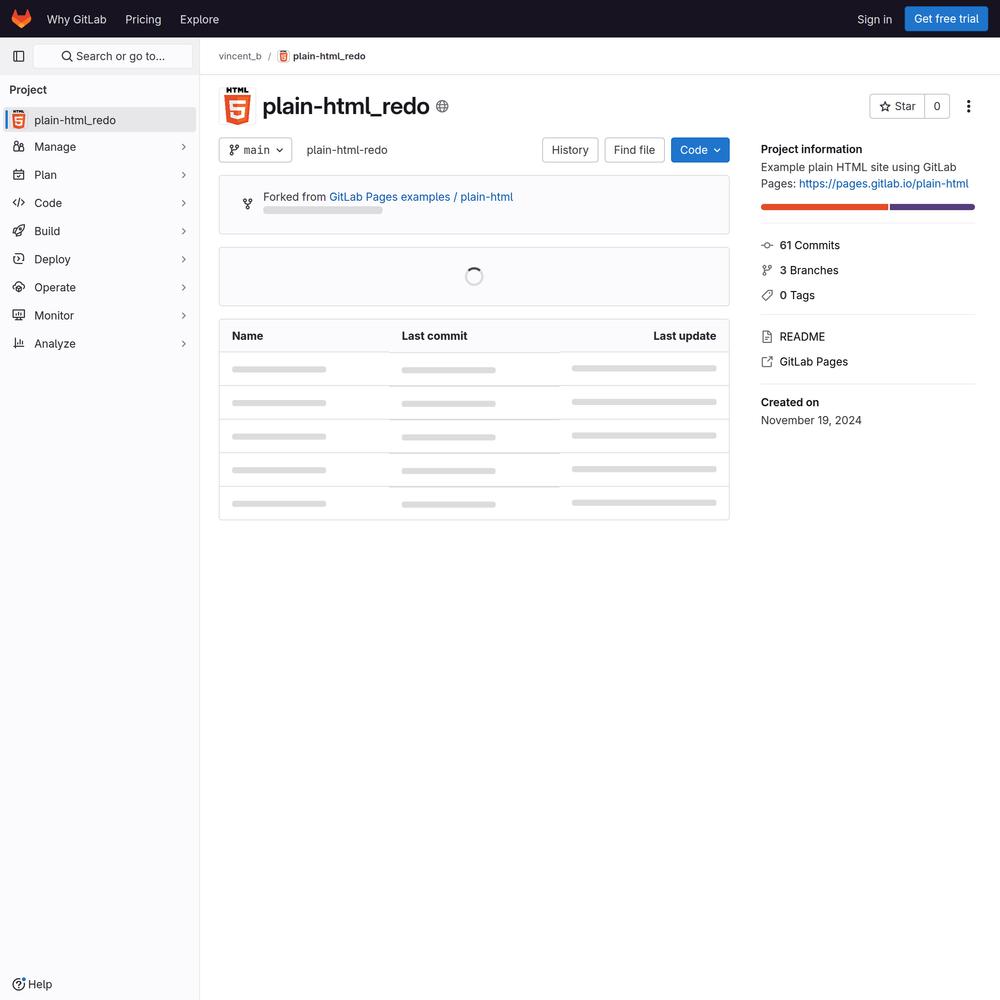Screen dimensions: 1000x1000
Task: Click the Code brackets icon in sidebar
Action: point(18,203)
